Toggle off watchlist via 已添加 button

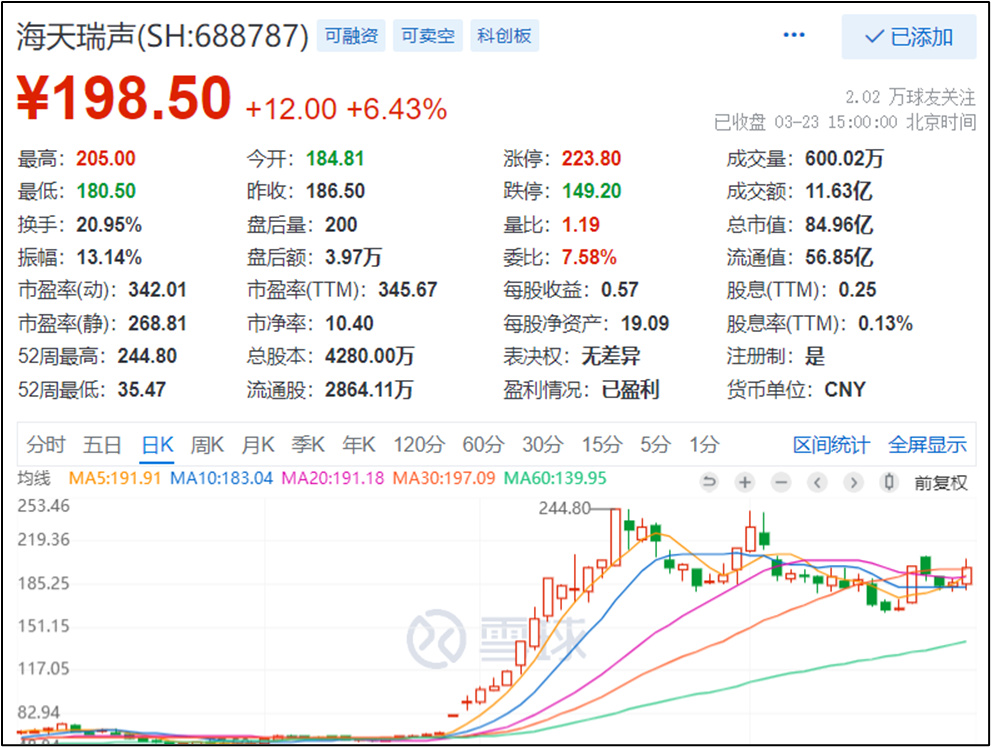click(x=909, y=37)
